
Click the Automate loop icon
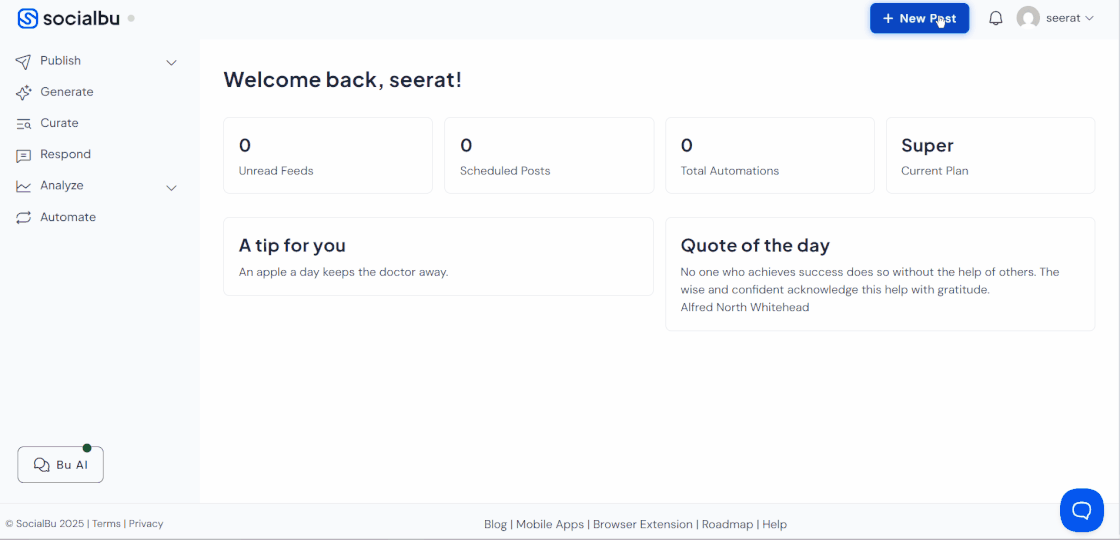pos(23,218)
